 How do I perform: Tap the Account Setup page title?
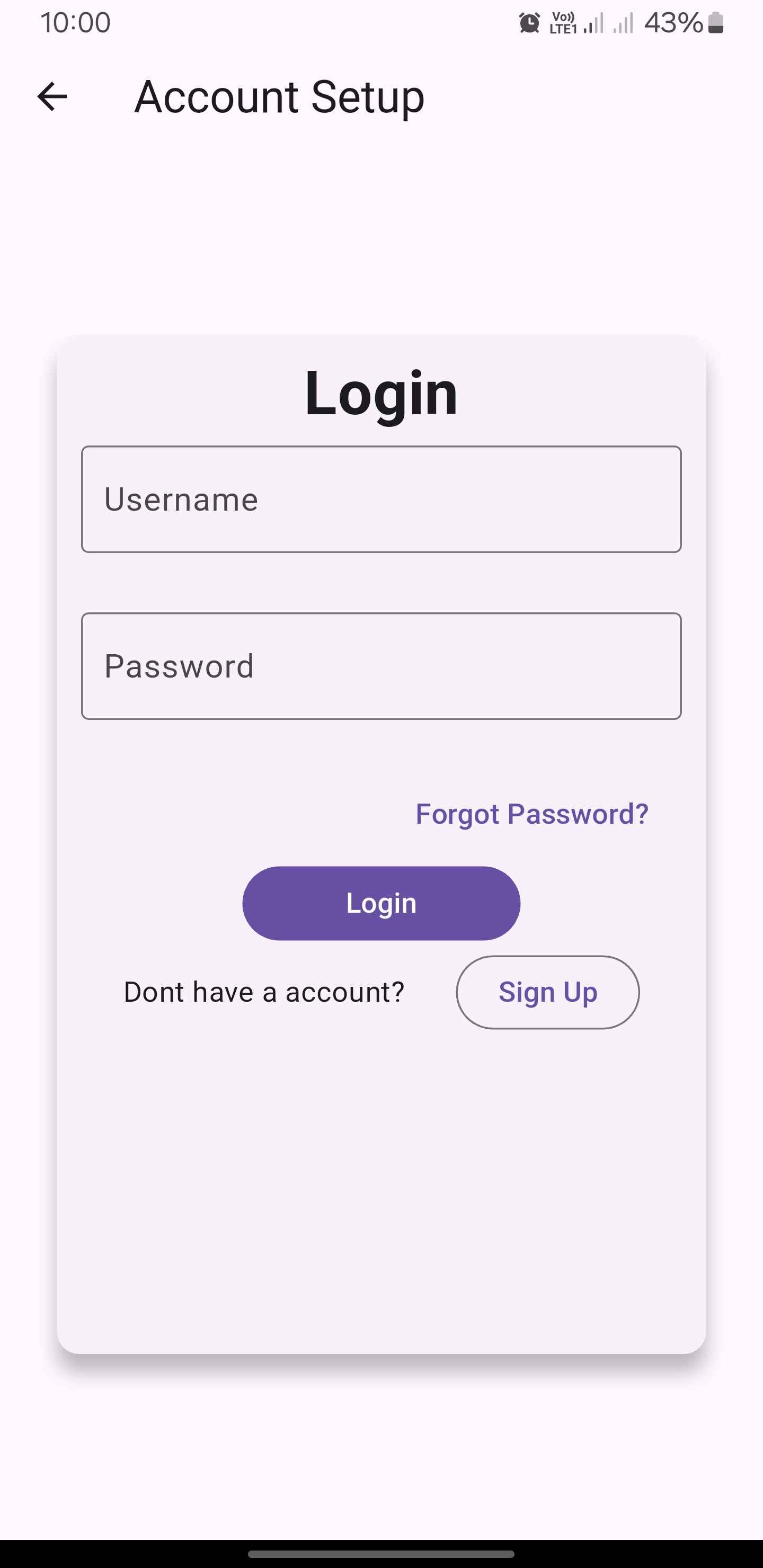(x=279, y=97)
